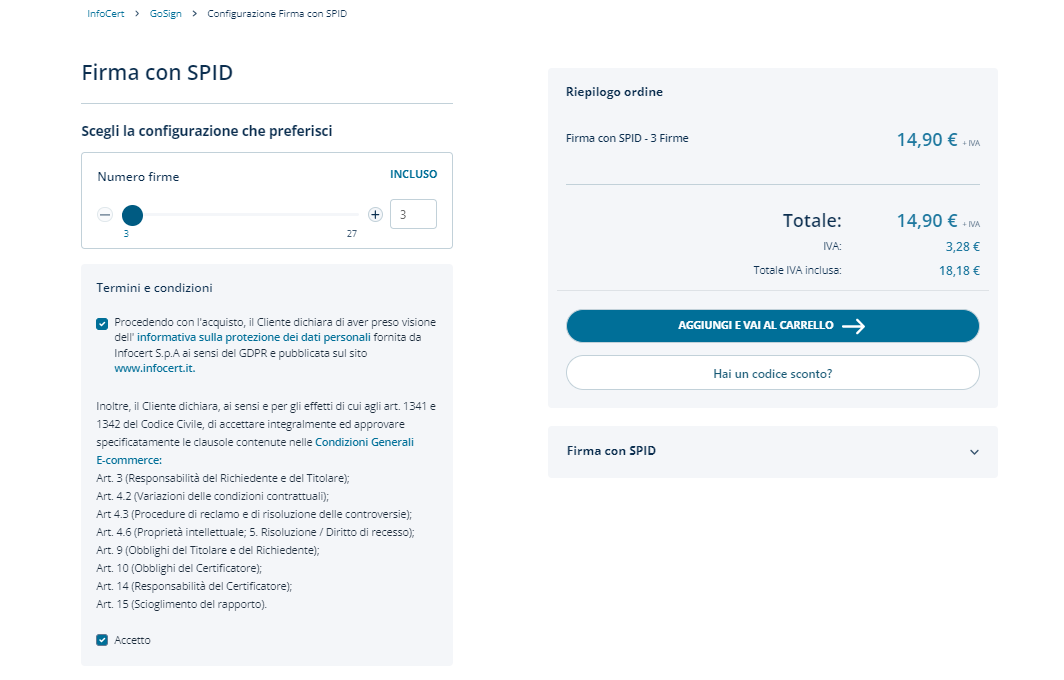This screenshot has width=1064, height=680.
Task: Click the first breadcrumb separator arrow
Action: 137,14
